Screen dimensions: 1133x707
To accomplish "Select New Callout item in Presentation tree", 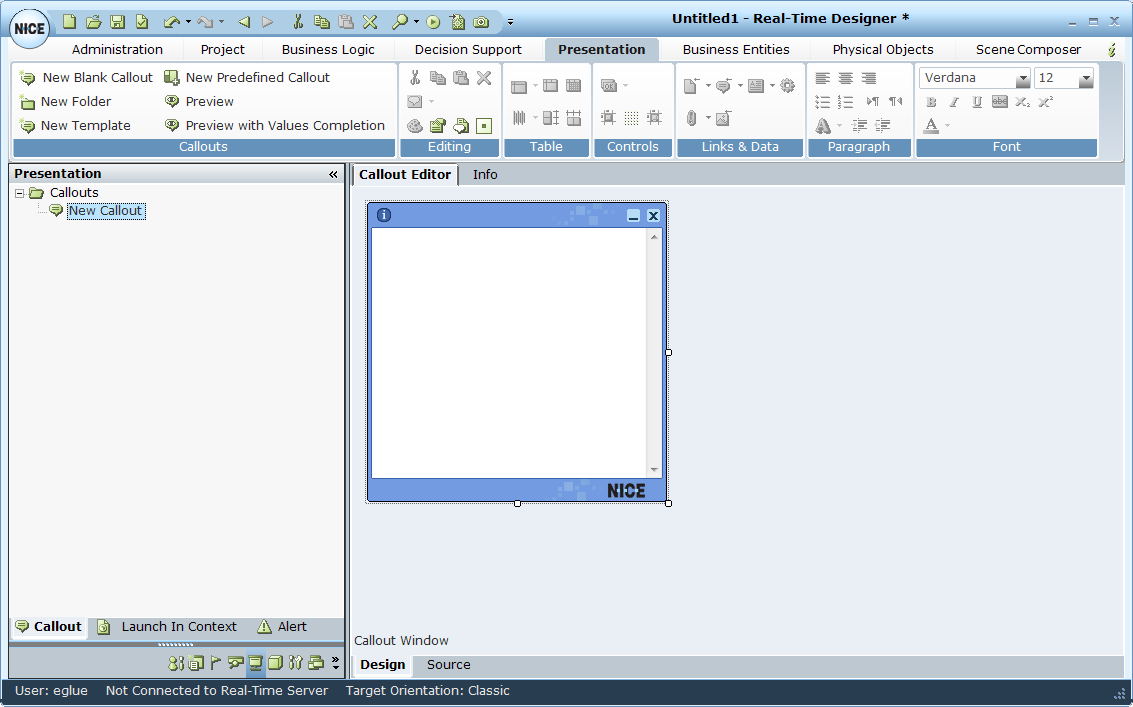I will (x=105, y=211).
